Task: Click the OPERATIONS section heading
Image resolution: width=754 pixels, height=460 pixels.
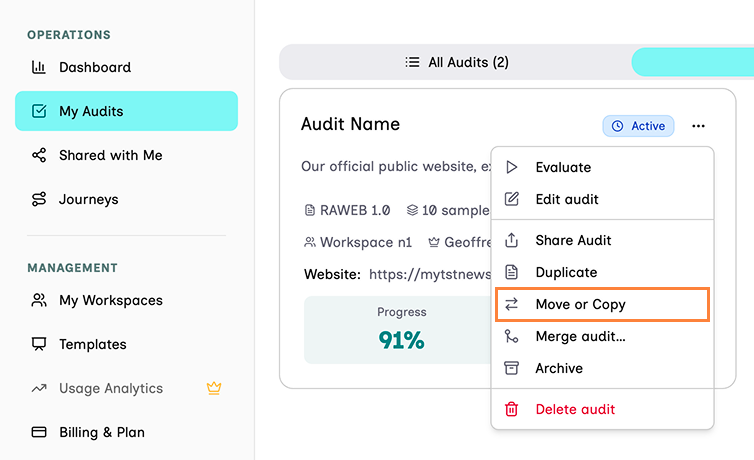Action: 69,35
